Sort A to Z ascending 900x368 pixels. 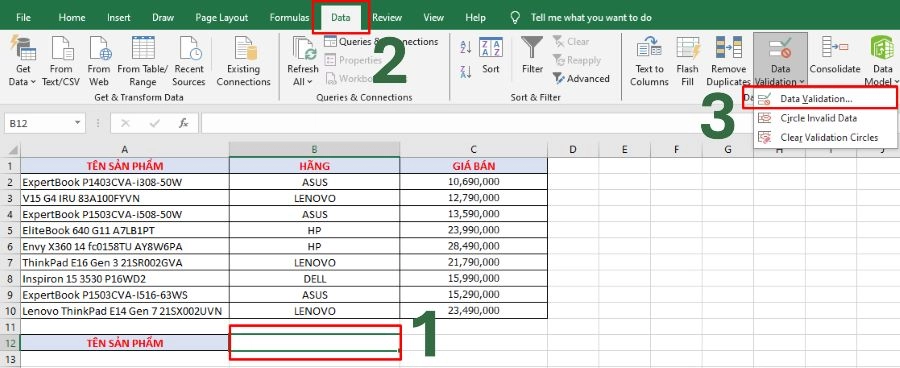coord(466,47)
